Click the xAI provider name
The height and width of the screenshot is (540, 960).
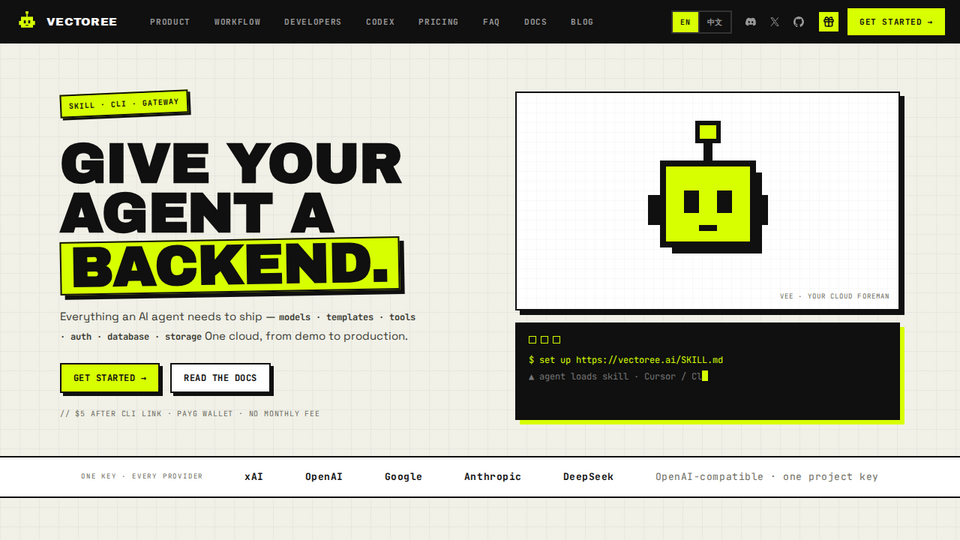(253, 476)
